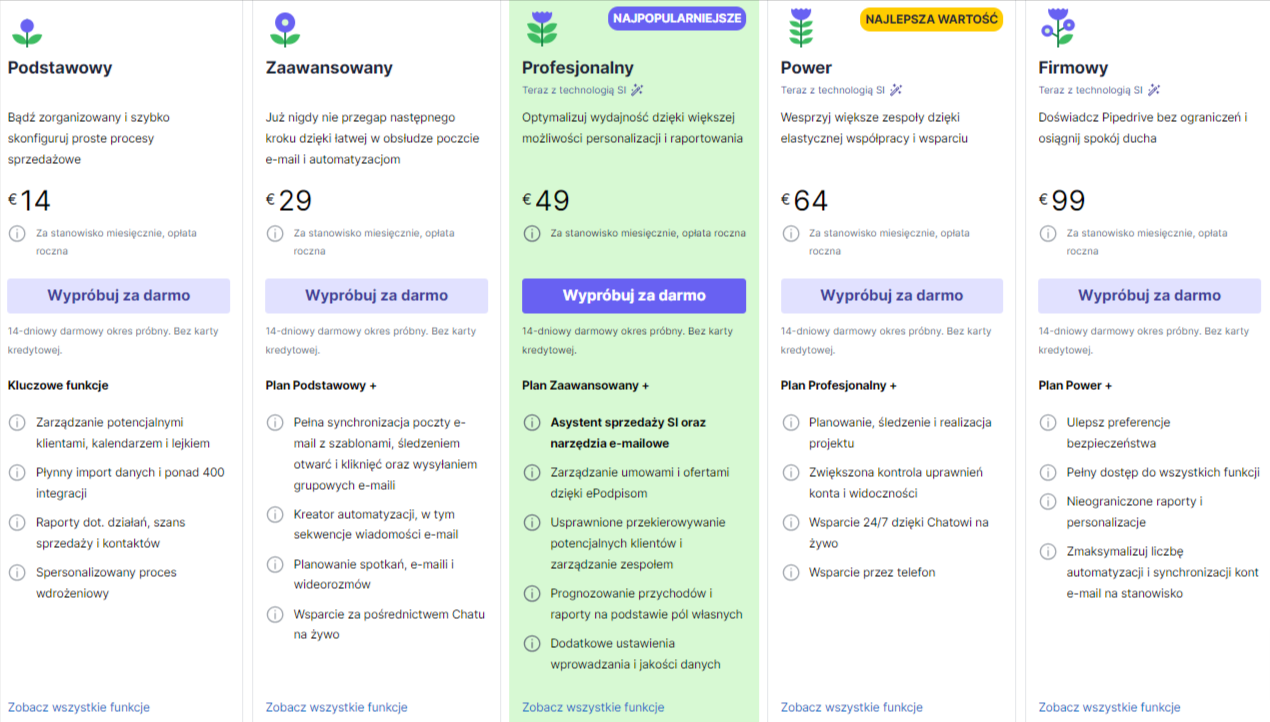The height and width of the screenshot is (722, 1270).
Task: Try the Power plan for free
Action: (891, 296)
